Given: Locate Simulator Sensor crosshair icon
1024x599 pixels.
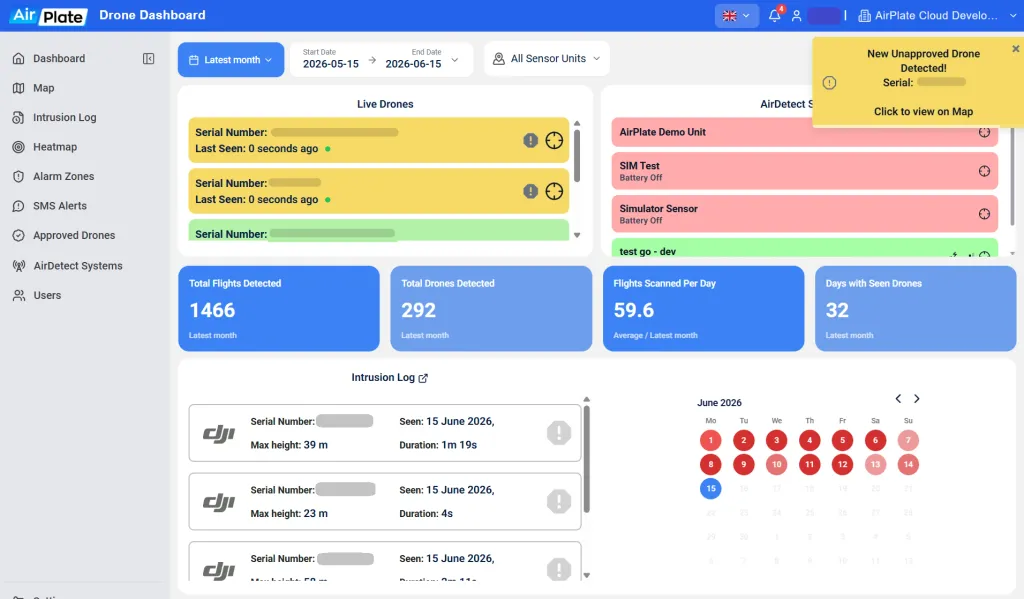Looking at the screenshot, I should click(984, 214).
